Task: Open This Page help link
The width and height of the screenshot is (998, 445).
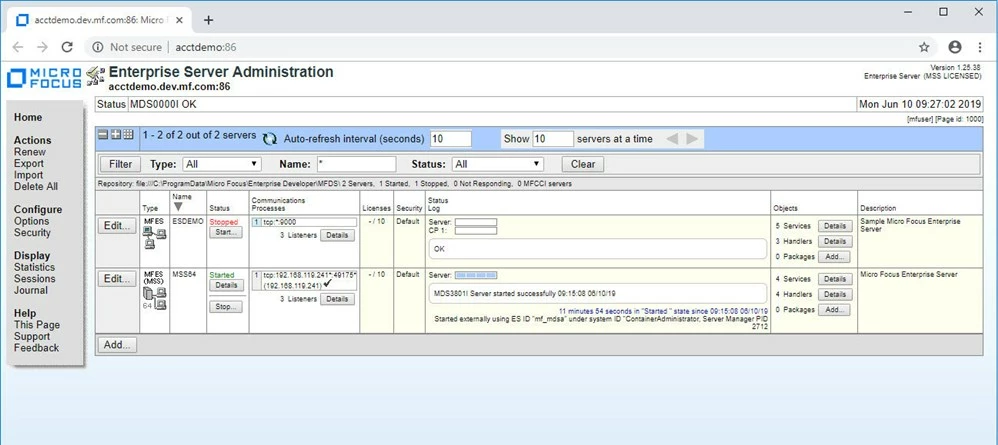Action: click(37, 325)
